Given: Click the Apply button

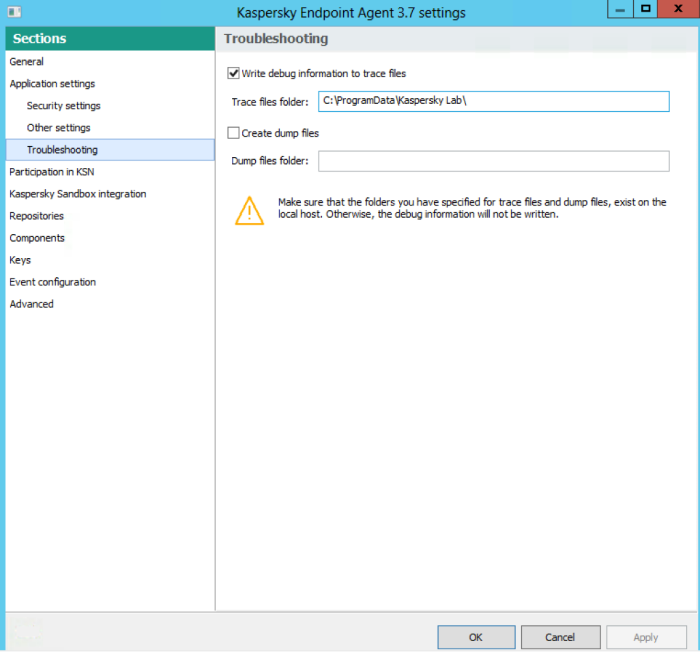Looking at the screenshot, I should (x=646, y=637).
